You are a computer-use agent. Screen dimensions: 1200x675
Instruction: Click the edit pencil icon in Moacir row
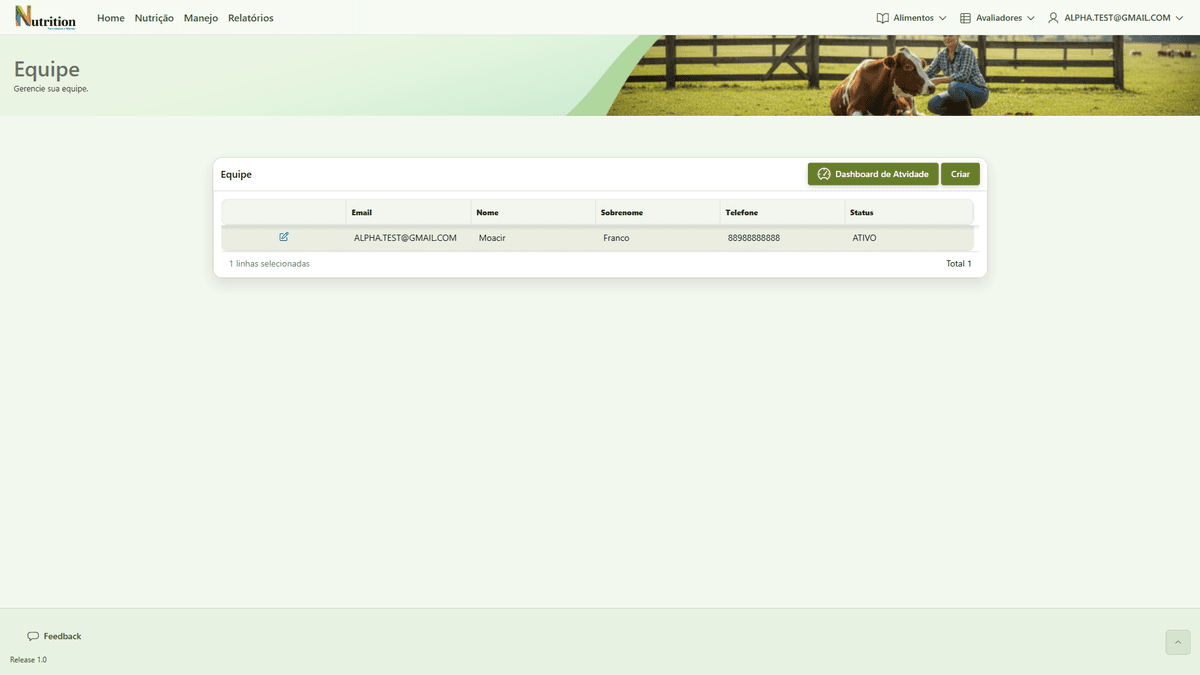284,237
